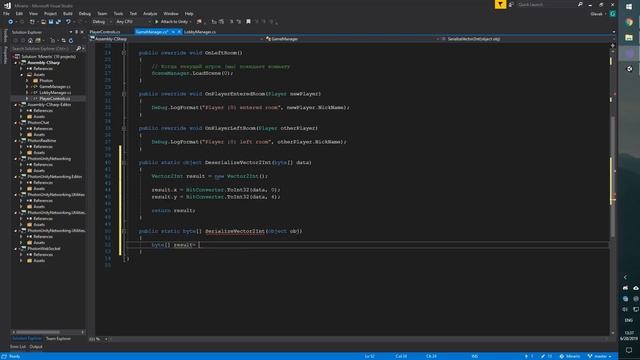Click the master branch status button
640x360 pixels.
coord(600,356)
